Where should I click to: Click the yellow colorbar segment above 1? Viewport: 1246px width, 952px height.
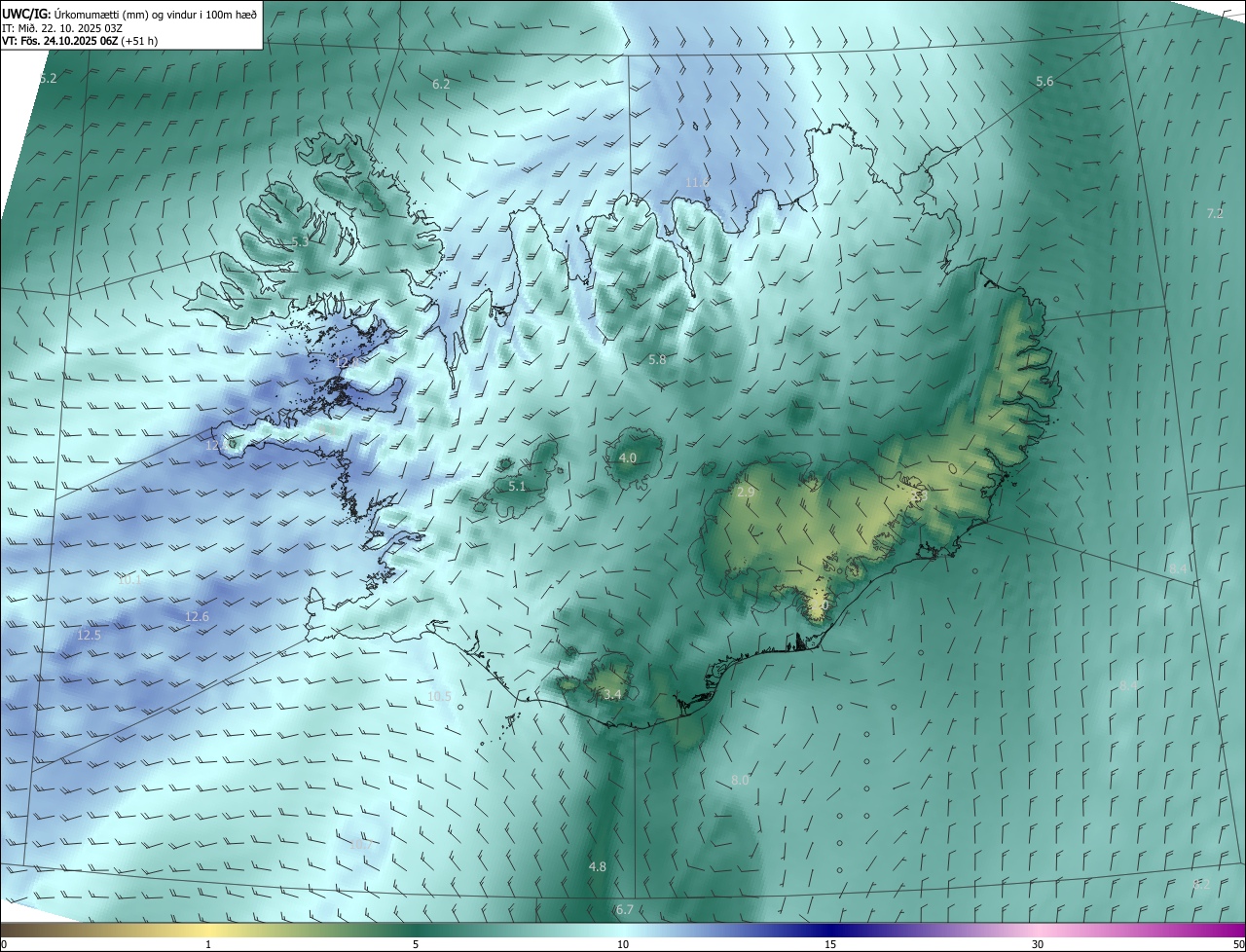[208, 930]
